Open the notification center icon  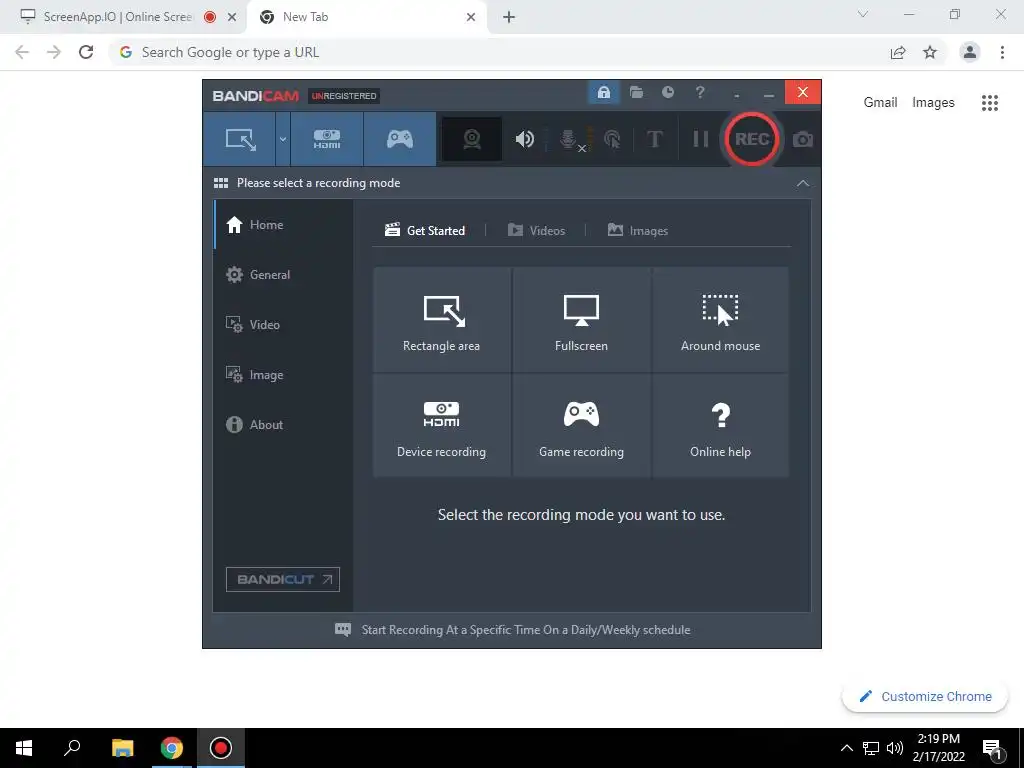992,750
